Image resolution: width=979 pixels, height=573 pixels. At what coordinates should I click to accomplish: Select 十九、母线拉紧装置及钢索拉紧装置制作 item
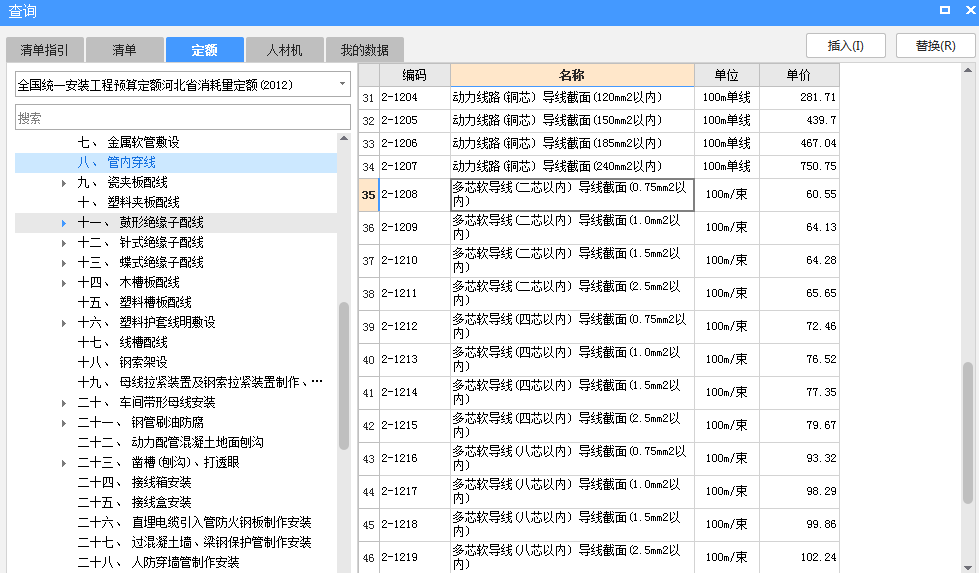[200, 382]
